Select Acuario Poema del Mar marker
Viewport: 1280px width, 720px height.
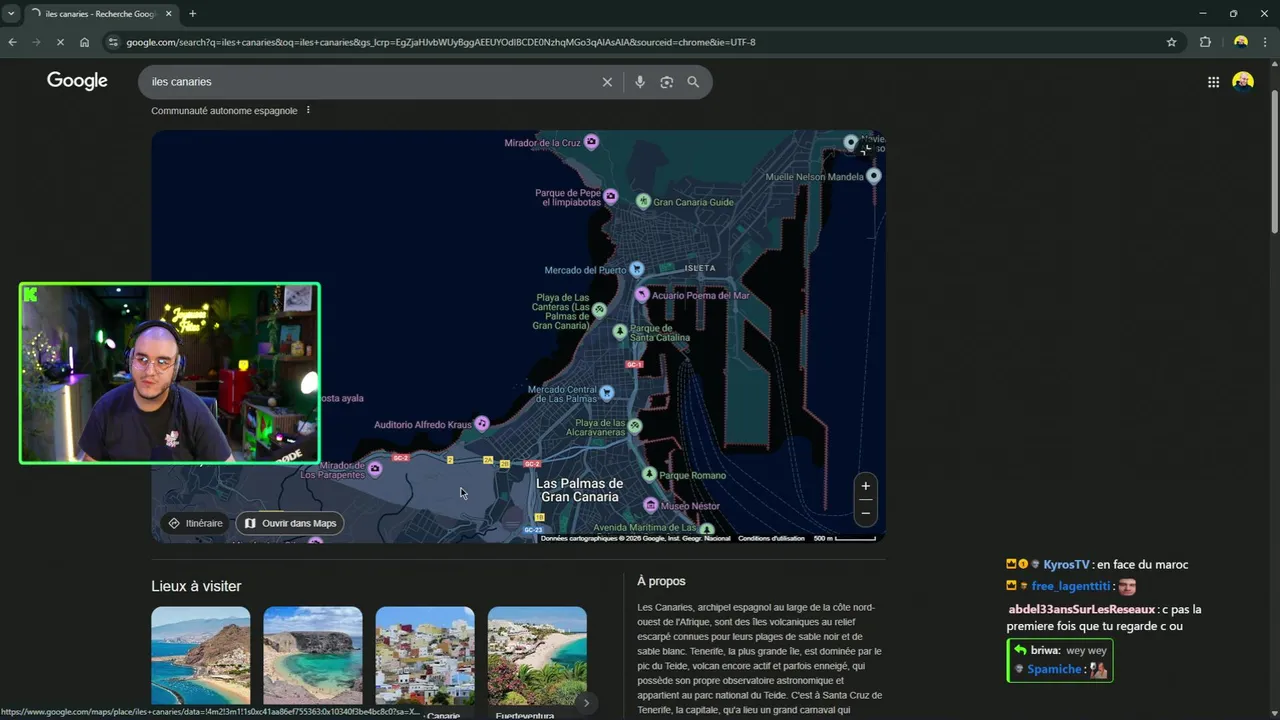(x=642, y=294)
